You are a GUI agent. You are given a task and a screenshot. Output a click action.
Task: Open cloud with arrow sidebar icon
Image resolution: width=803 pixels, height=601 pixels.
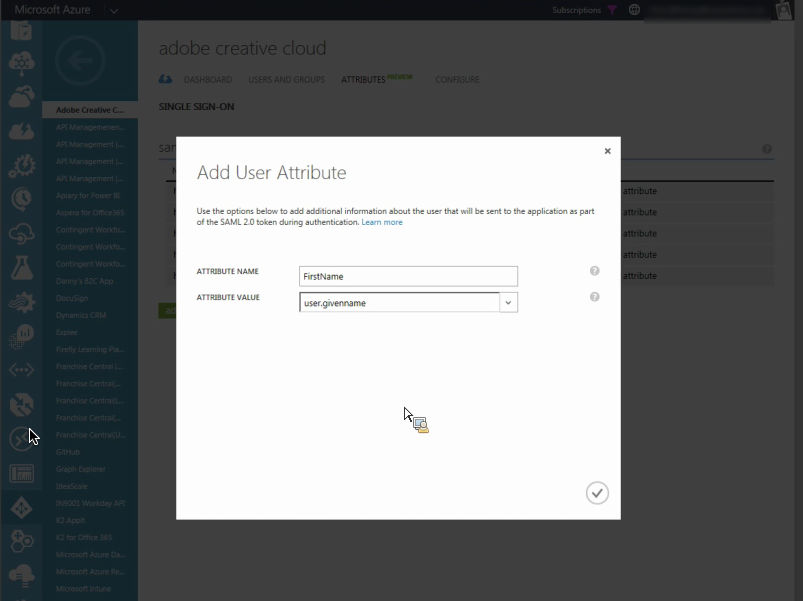(x=22, y=96)
